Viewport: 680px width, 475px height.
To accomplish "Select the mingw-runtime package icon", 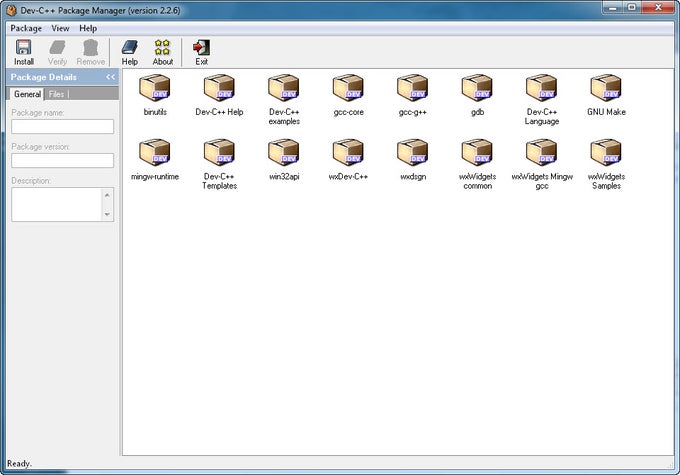I will click(155, 152).
